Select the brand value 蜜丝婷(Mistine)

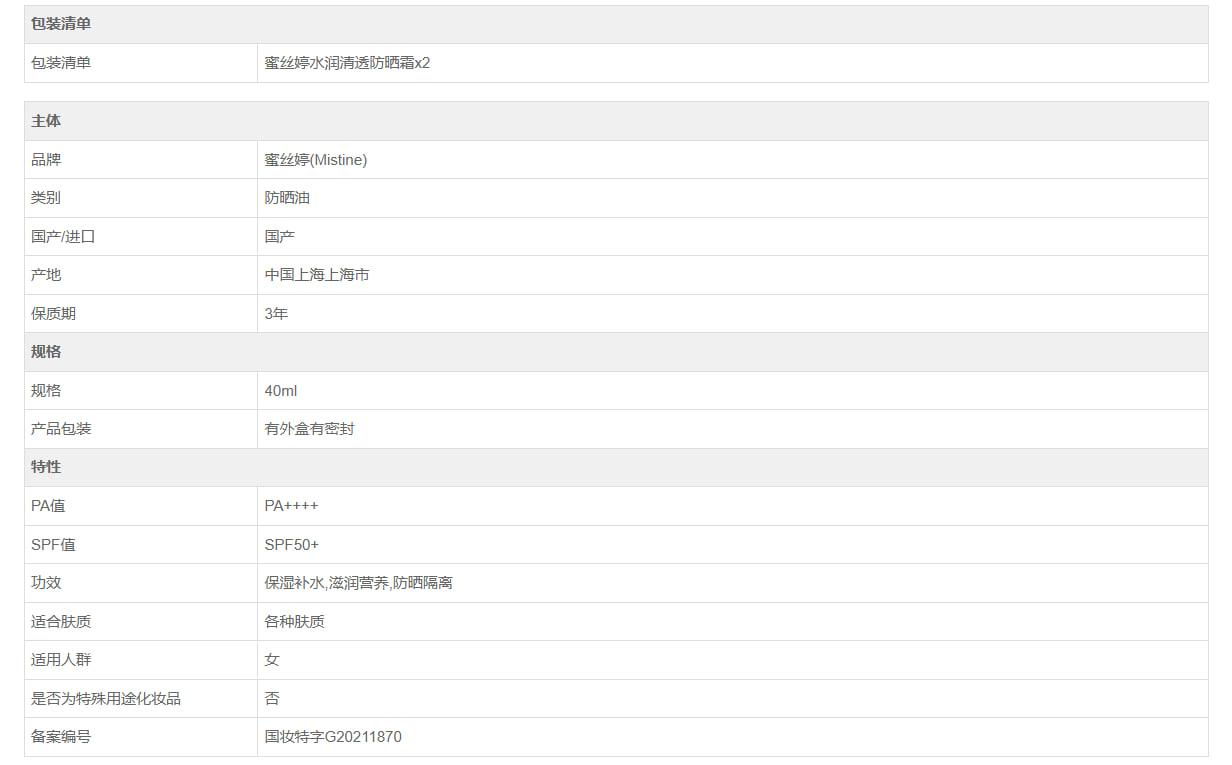(x=316, y=160)
